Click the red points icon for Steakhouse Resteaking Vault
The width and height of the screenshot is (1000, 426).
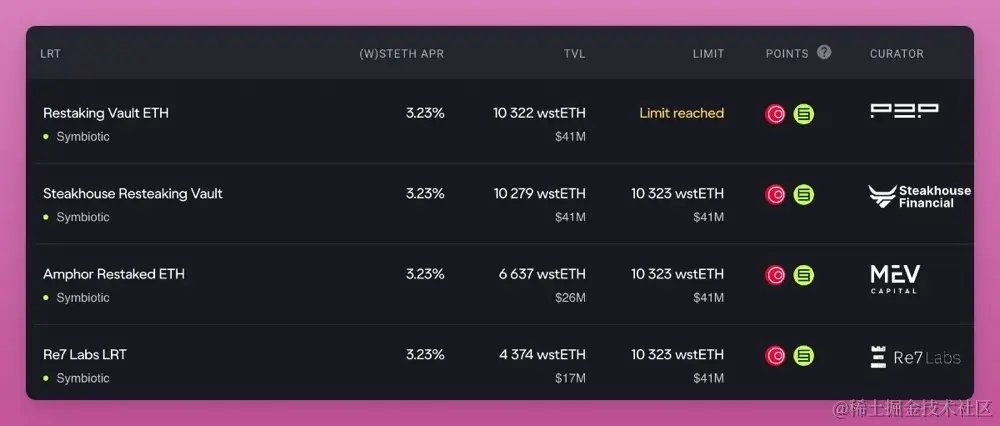click(775, 194)
